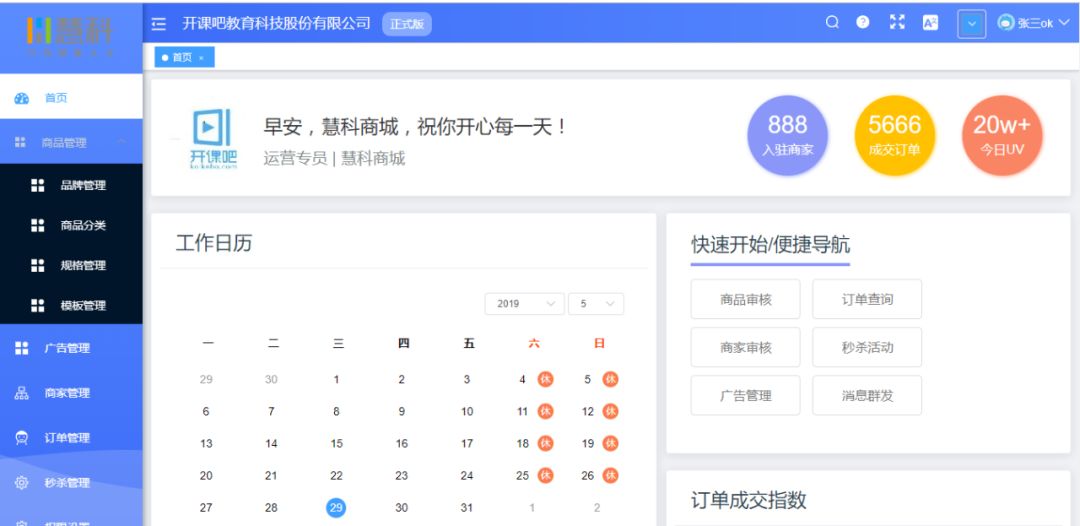Image resolution: width=1080 pixels, height=526 pixels.
Task: Open the 张三ok user dropdown
Action: [1033, 23]
